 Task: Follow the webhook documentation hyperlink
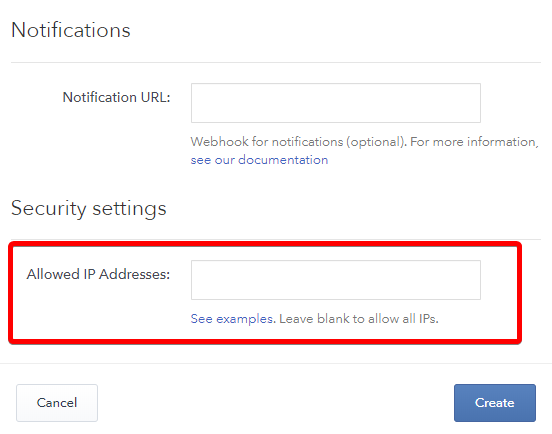259,160
